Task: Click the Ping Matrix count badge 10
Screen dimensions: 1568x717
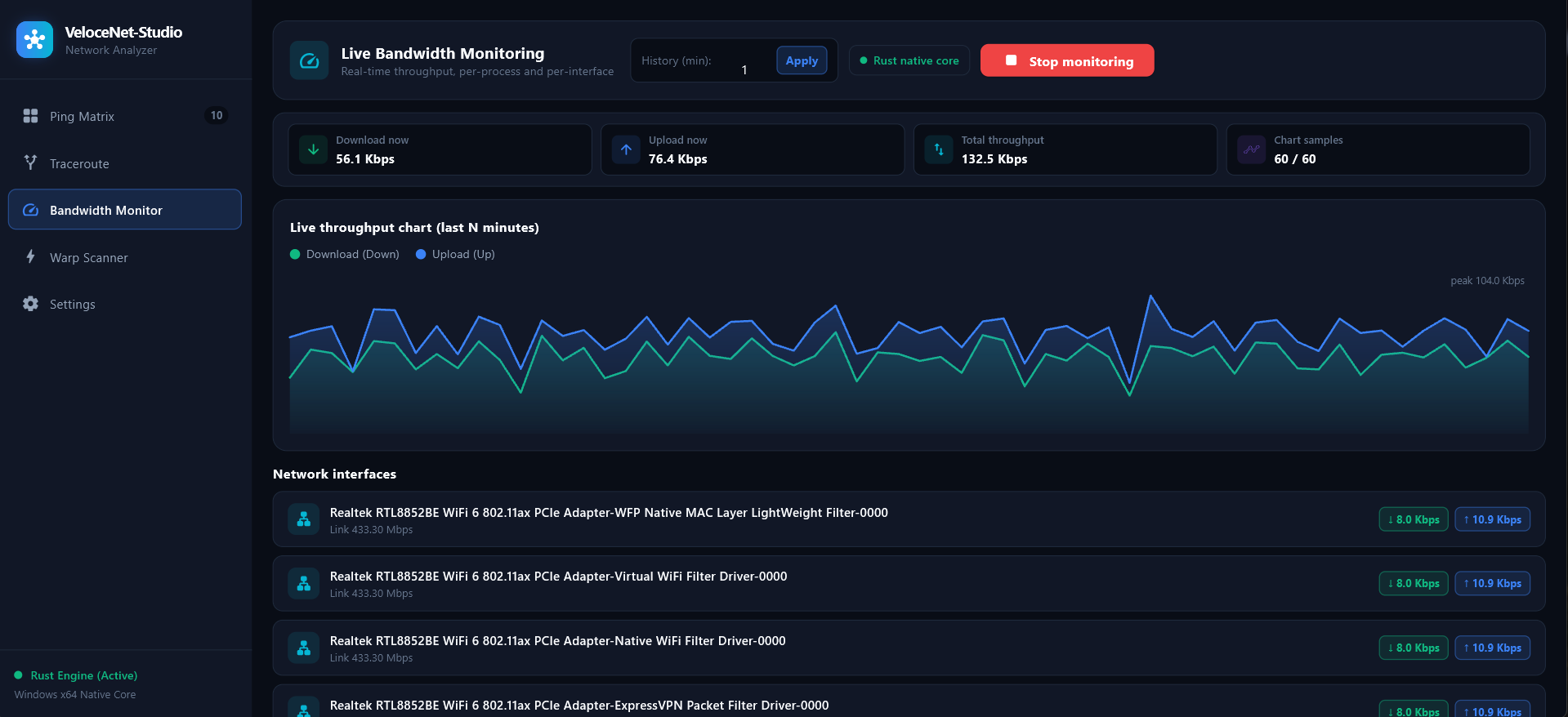Action: click(x=217, y=116)
